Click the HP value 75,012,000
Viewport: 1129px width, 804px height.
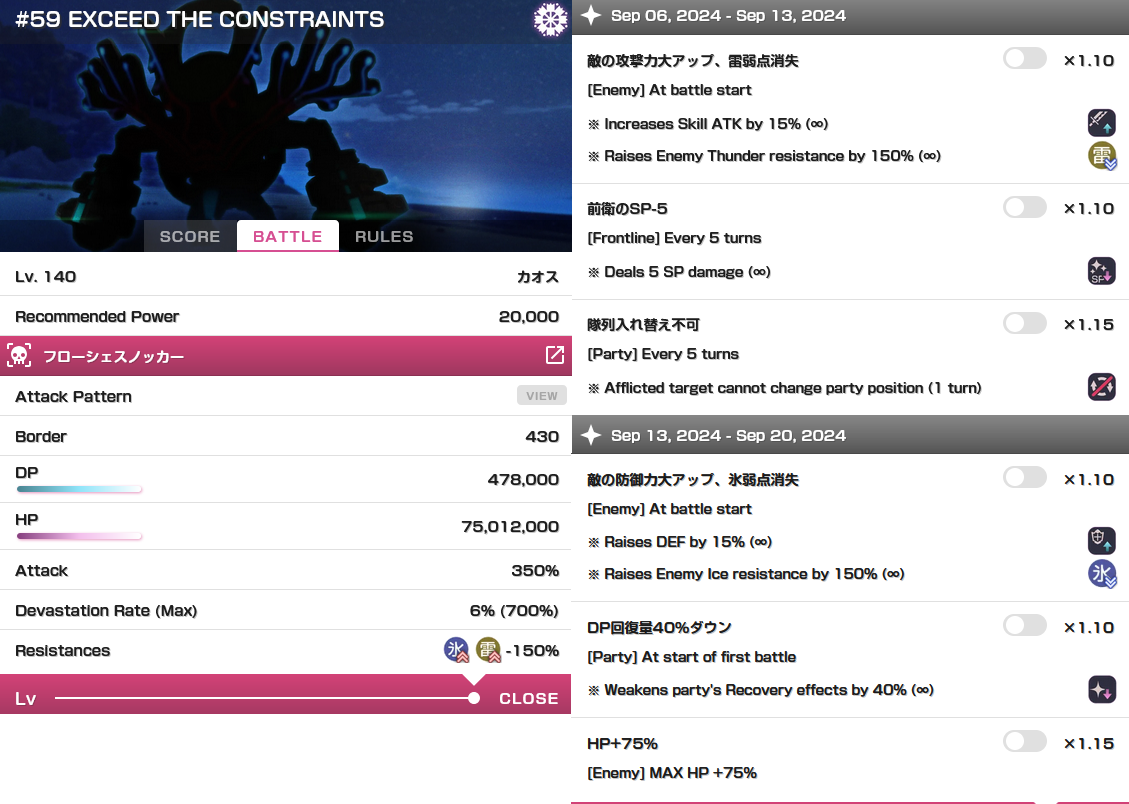tap(510, 526)
